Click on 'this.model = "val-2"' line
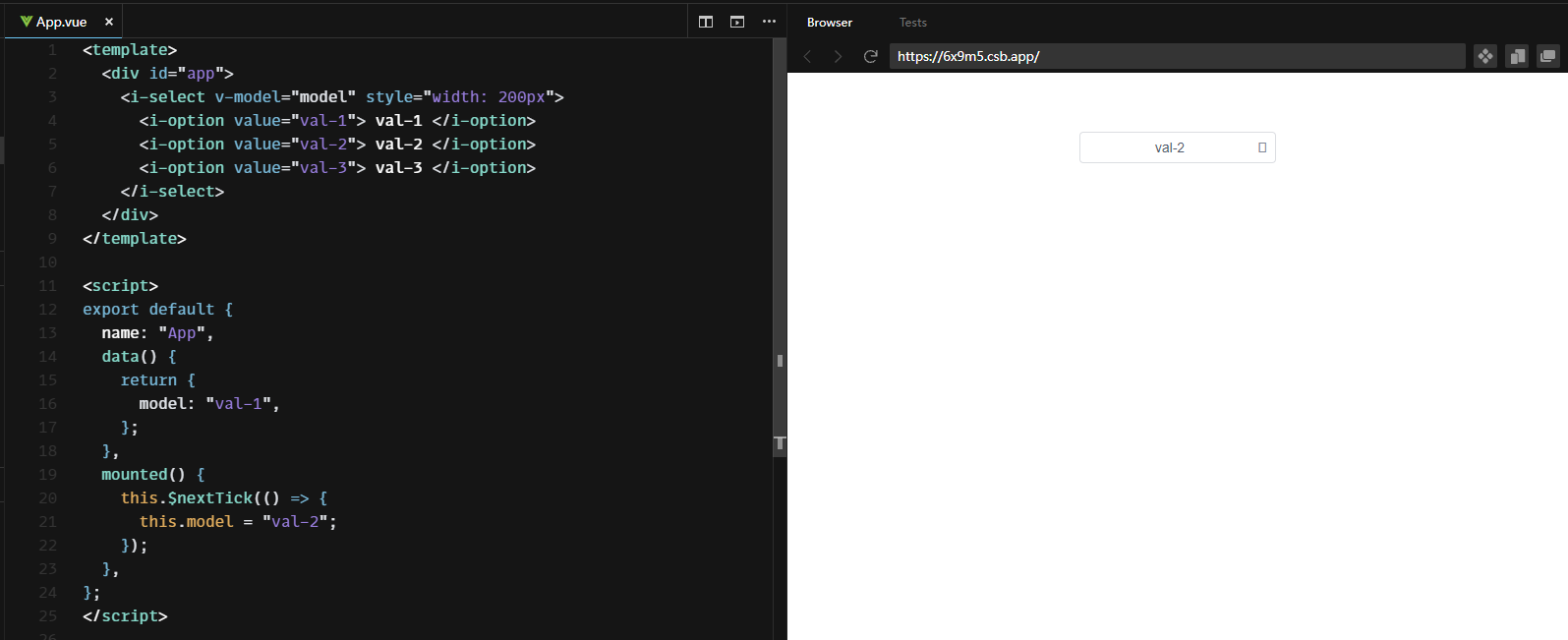Viewport: 1568px width, 640px height. point(238,522)
